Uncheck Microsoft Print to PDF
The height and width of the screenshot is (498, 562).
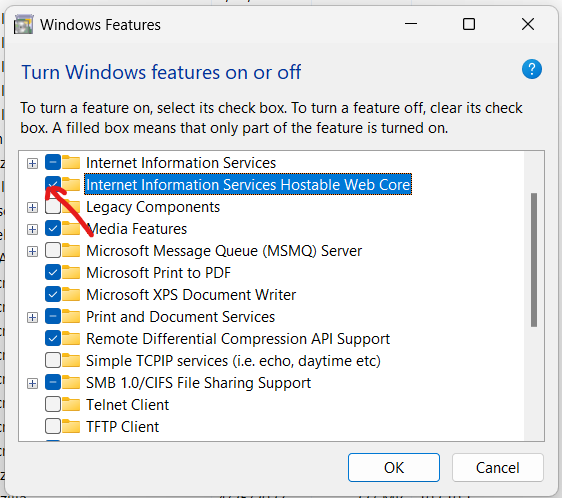[x=53, y=273]
